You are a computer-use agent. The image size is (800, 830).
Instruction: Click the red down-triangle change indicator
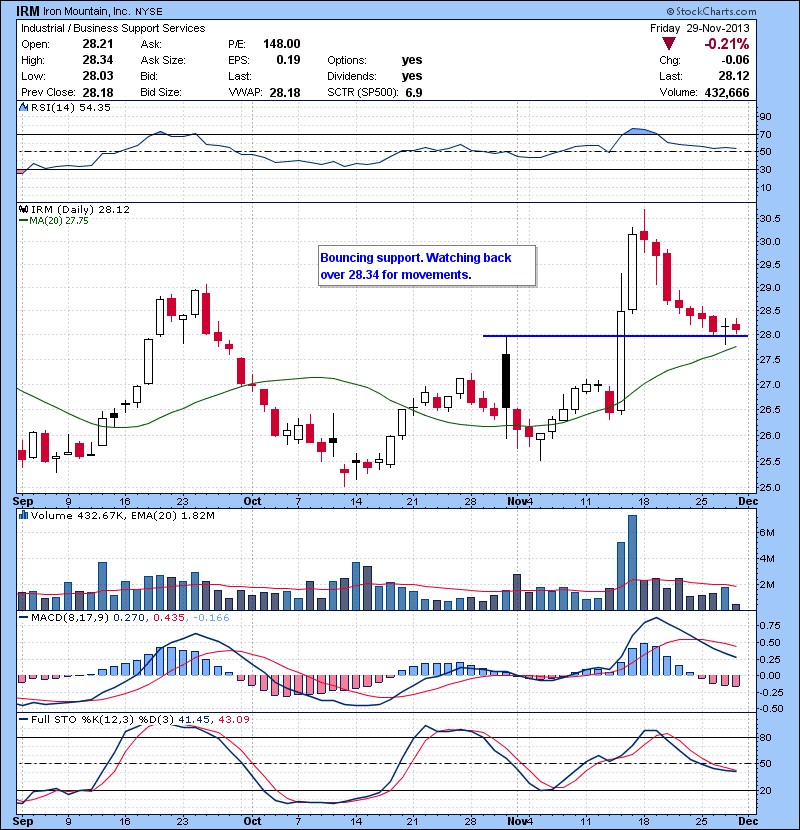pyautogui.click(x=669, y=44)
